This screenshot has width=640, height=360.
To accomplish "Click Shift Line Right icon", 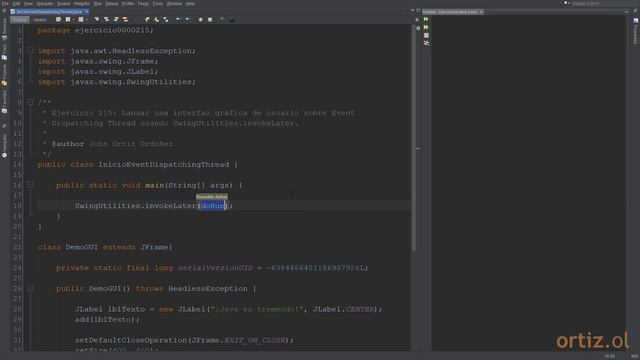I will tap(187, 19).
